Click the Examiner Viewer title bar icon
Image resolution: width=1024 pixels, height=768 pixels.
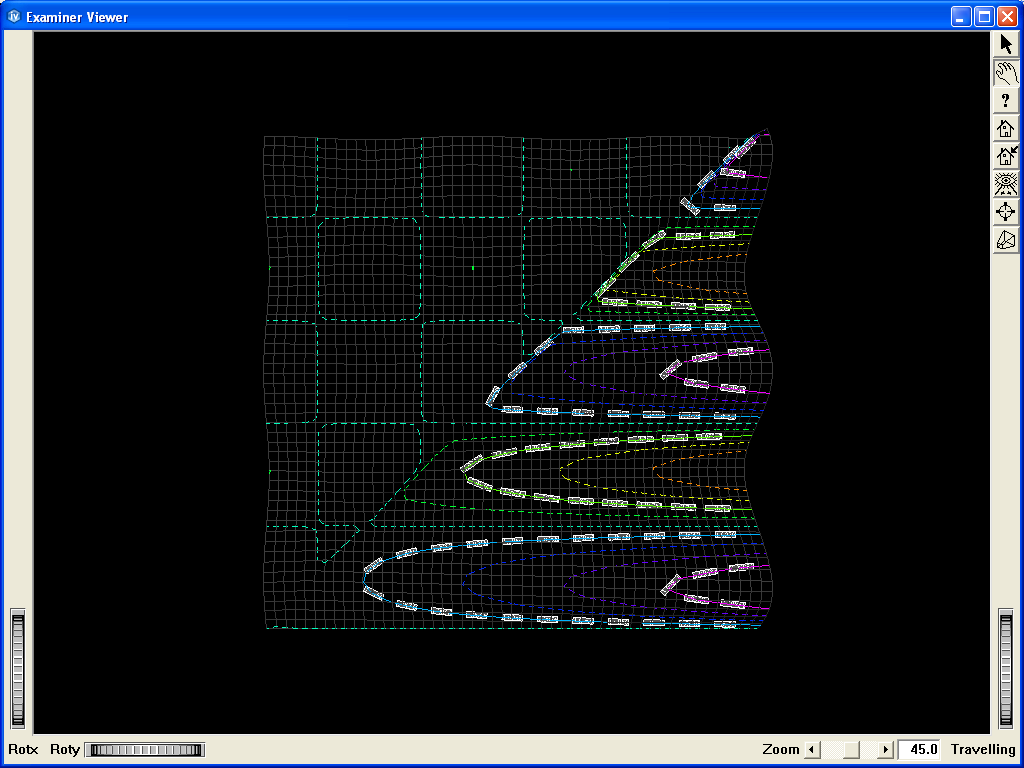point(14,17)
